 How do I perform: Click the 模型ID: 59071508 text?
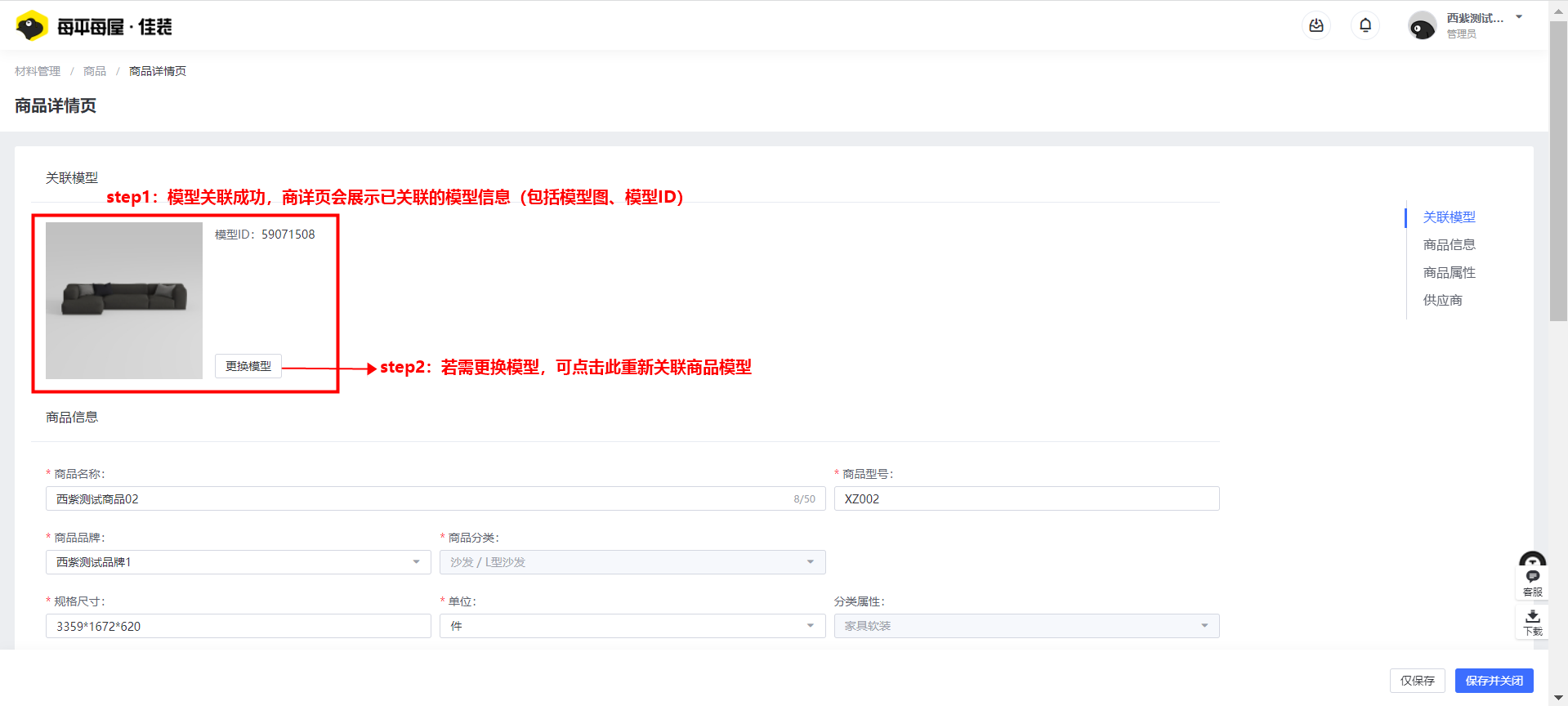[x=265, y=235]
